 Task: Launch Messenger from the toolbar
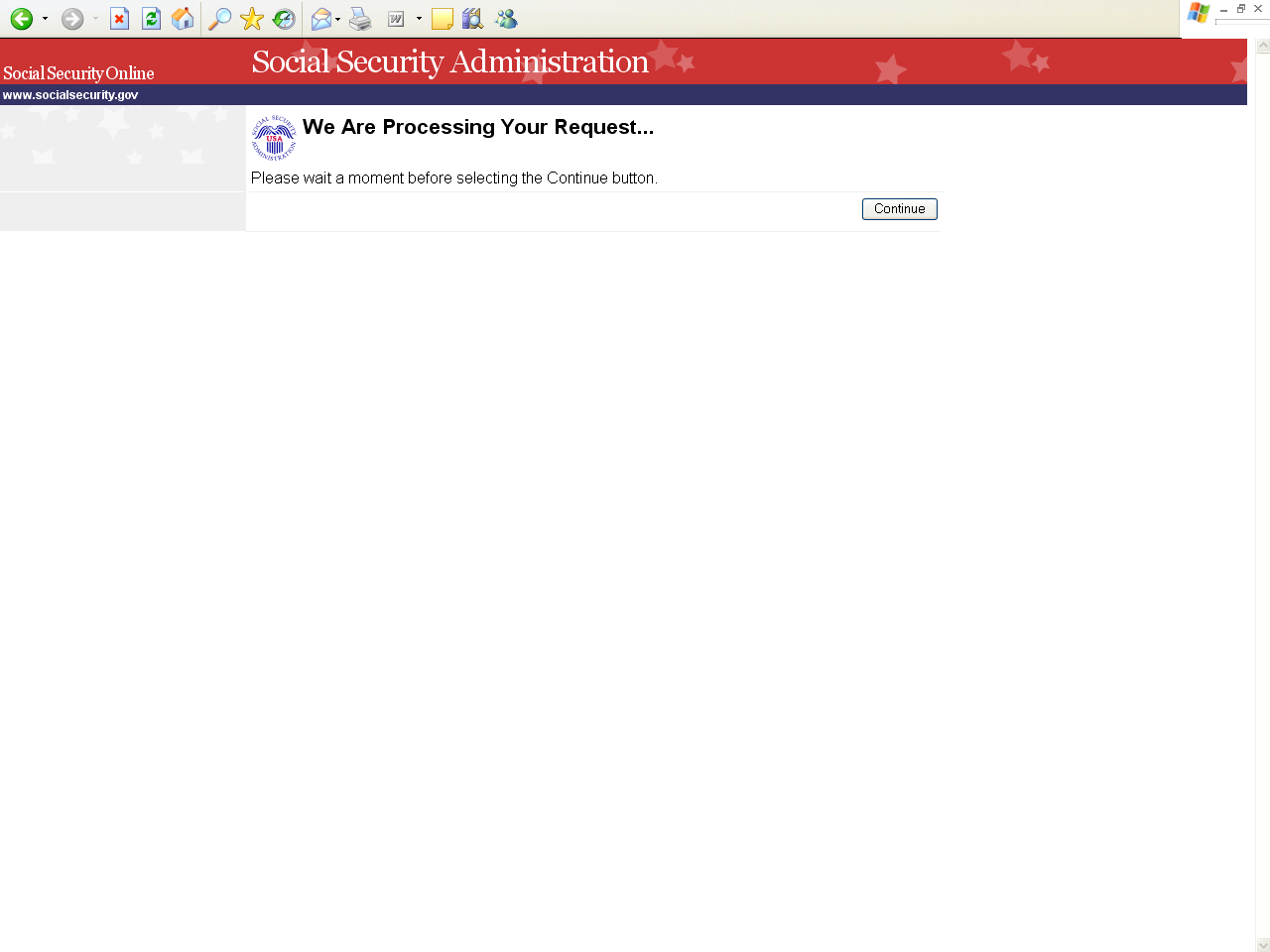(x=506, y=19)
